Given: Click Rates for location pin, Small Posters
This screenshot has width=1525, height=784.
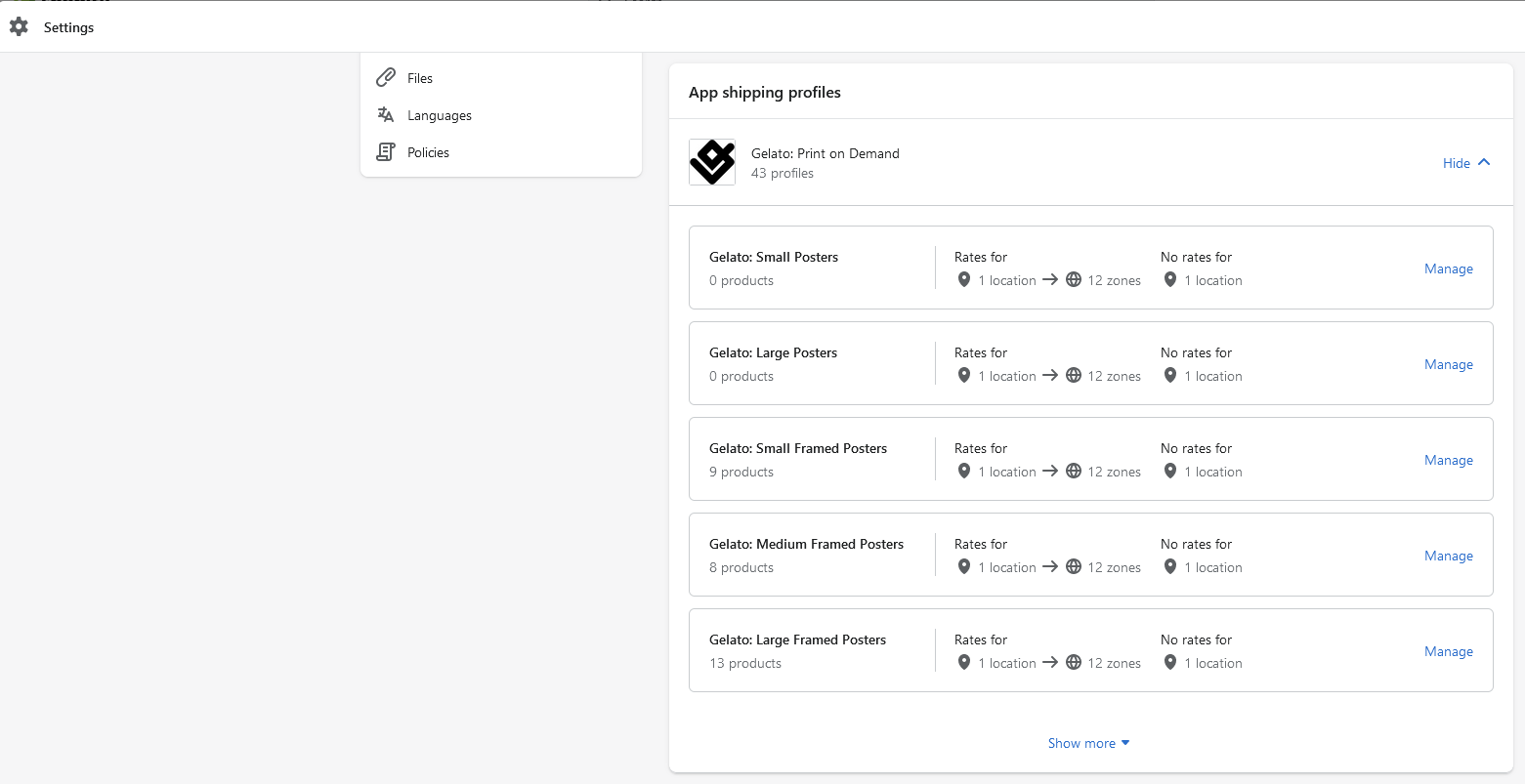Looking at the screenshot, I should click(x=964, y=280).
